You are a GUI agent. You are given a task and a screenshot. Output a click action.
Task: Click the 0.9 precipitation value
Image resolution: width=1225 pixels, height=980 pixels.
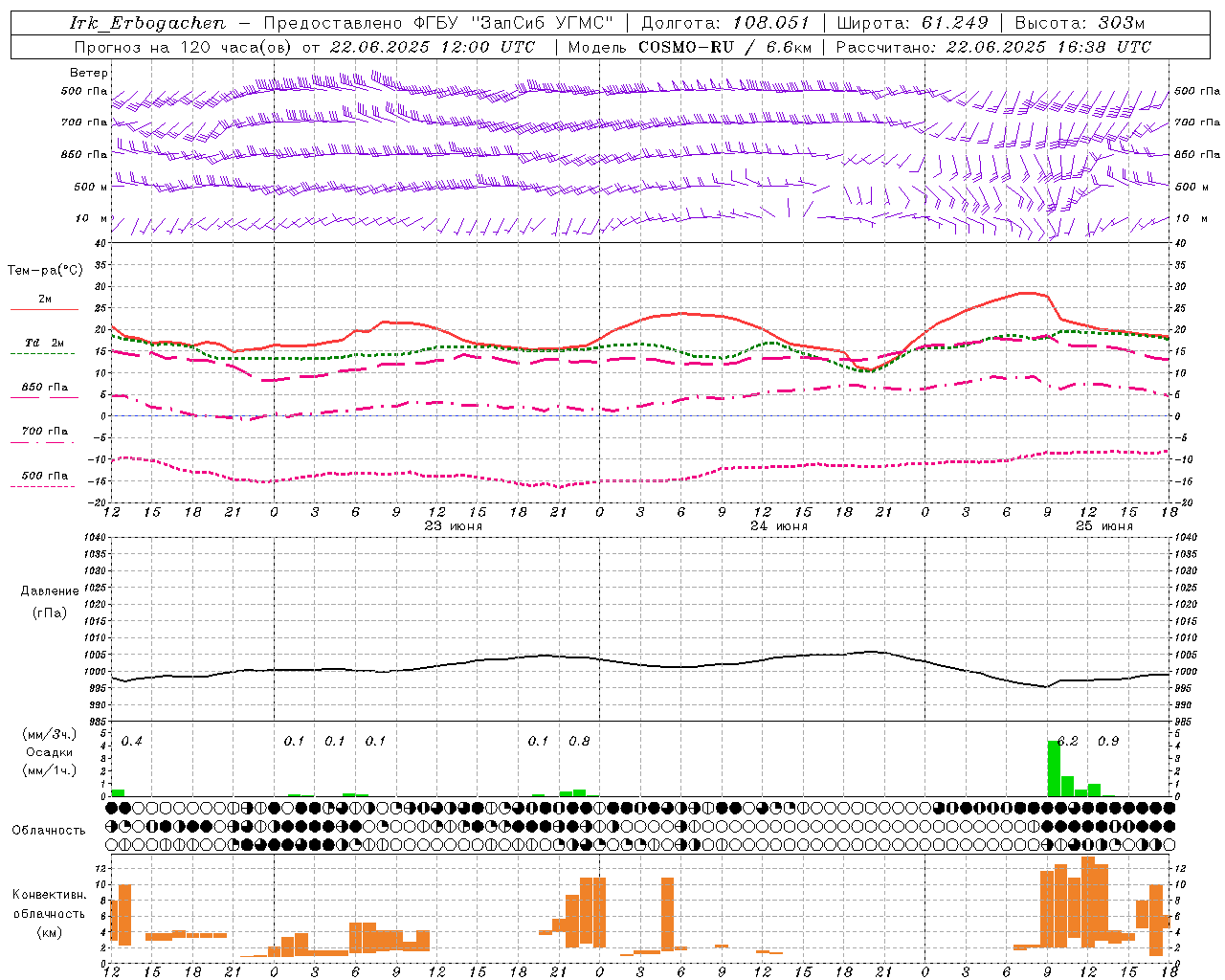[x=1108, y=741]
